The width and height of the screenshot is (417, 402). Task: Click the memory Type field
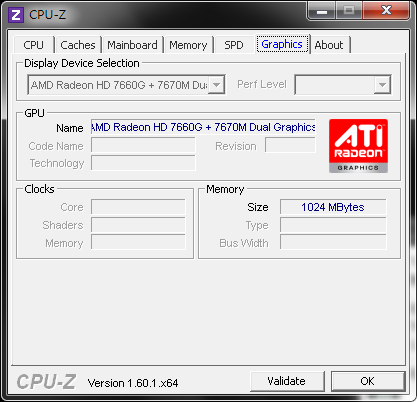333,225
